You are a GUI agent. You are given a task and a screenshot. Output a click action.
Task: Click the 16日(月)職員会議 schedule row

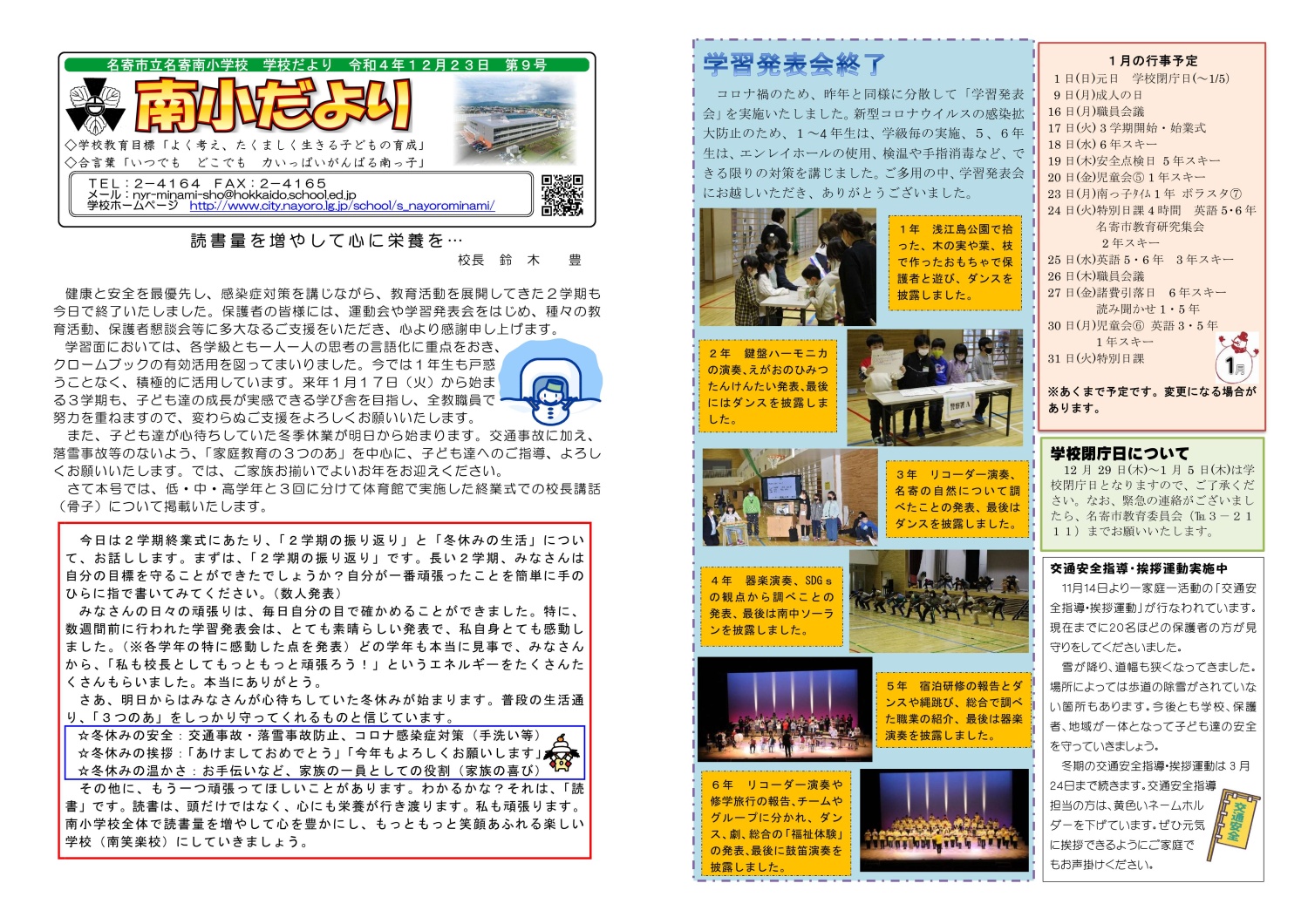[1096, 111]
